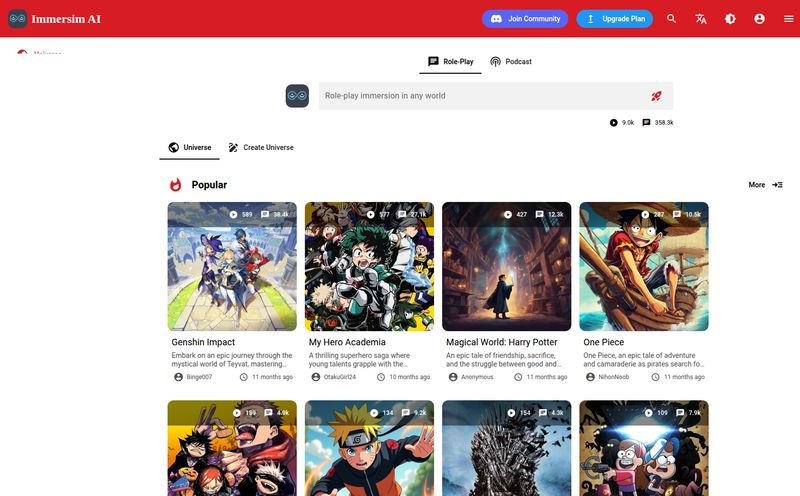Click author NihonNoob user icon

[590, 377]
